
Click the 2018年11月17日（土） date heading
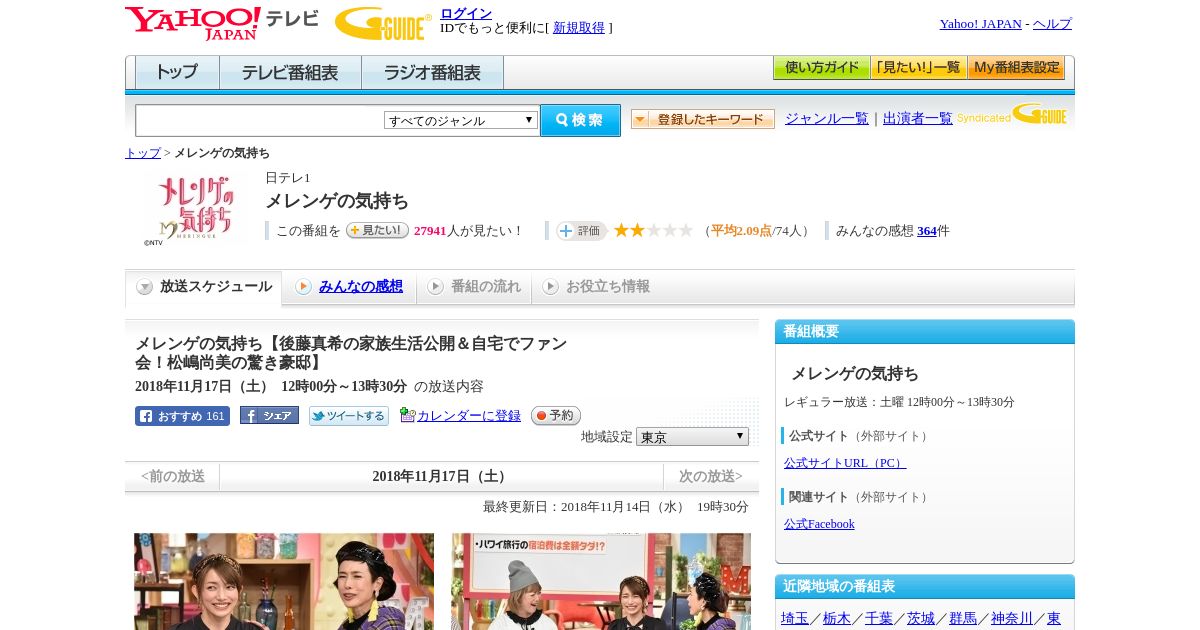click(x=441, y=476)
